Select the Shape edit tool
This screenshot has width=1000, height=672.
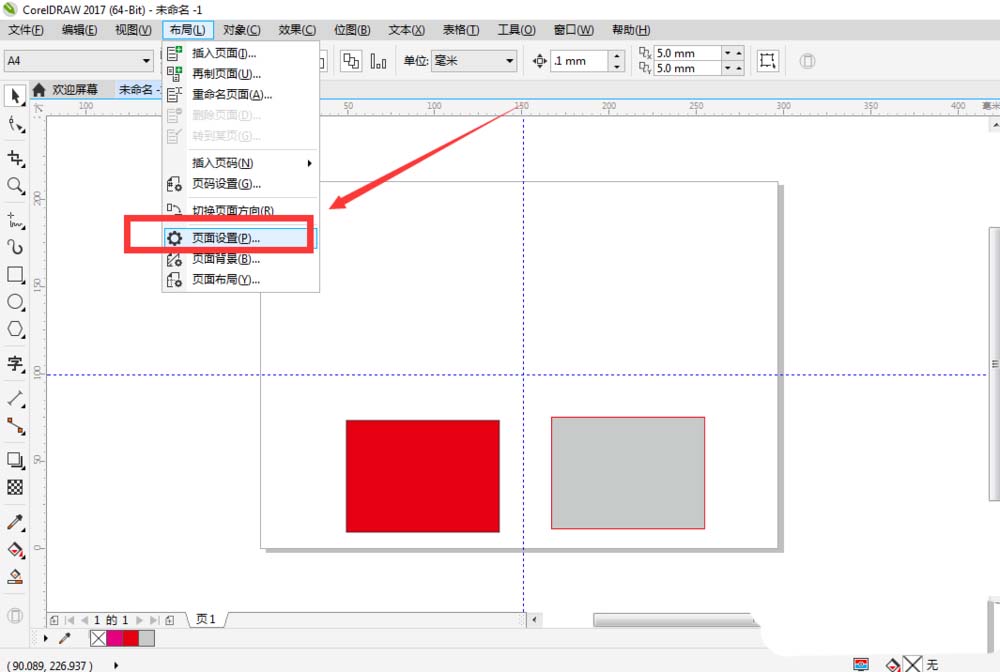point(15,124)
